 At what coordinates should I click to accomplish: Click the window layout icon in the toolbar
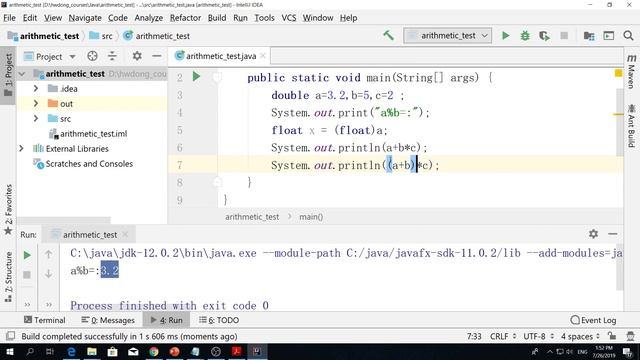pyautogui.click(x=609, y=36)
